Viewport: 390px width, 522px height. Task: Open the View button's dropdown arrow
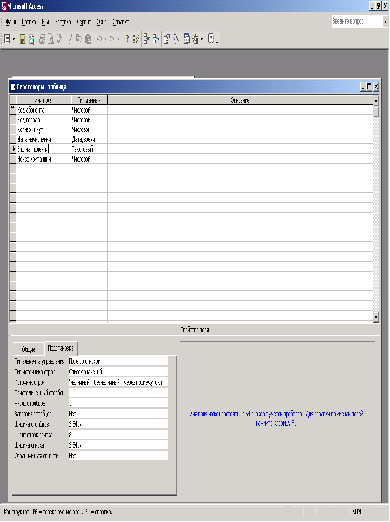(14, 39)
